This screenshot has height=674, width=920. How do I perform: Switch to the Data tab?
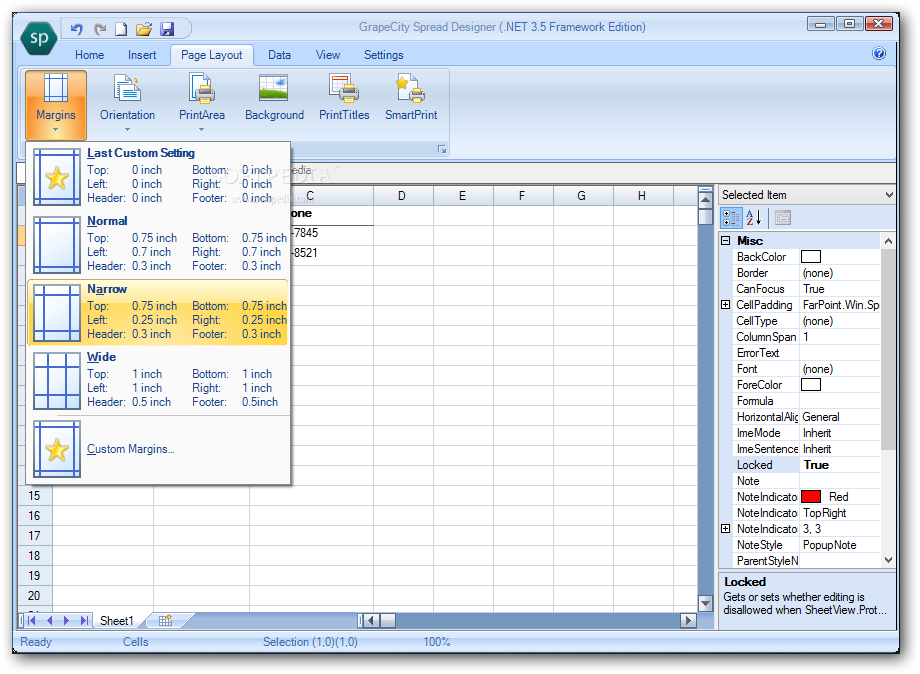tap(279, 55)
